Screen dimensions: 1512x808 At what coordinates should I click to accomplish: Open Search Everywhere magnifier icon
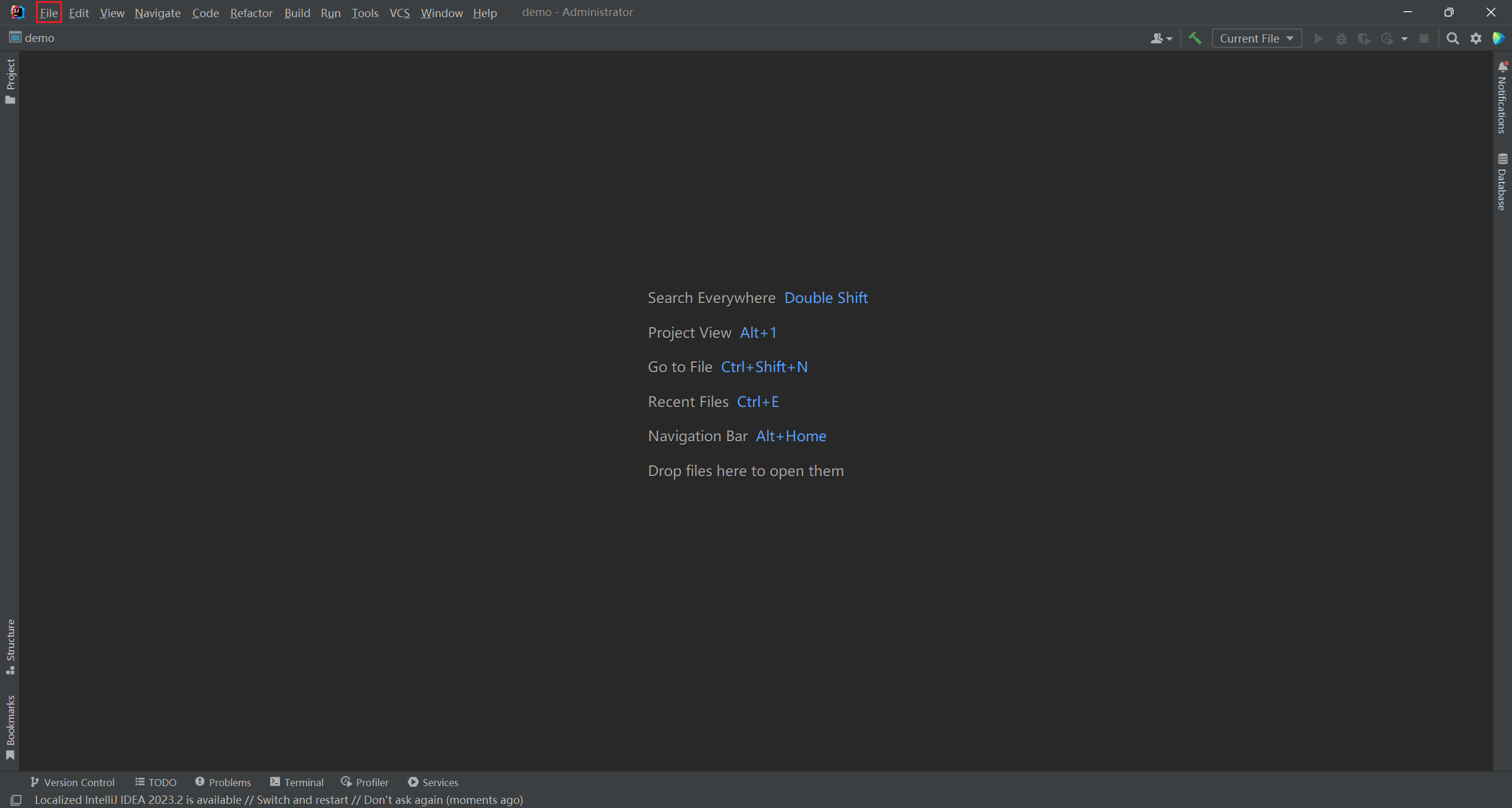coord(1452,38)
